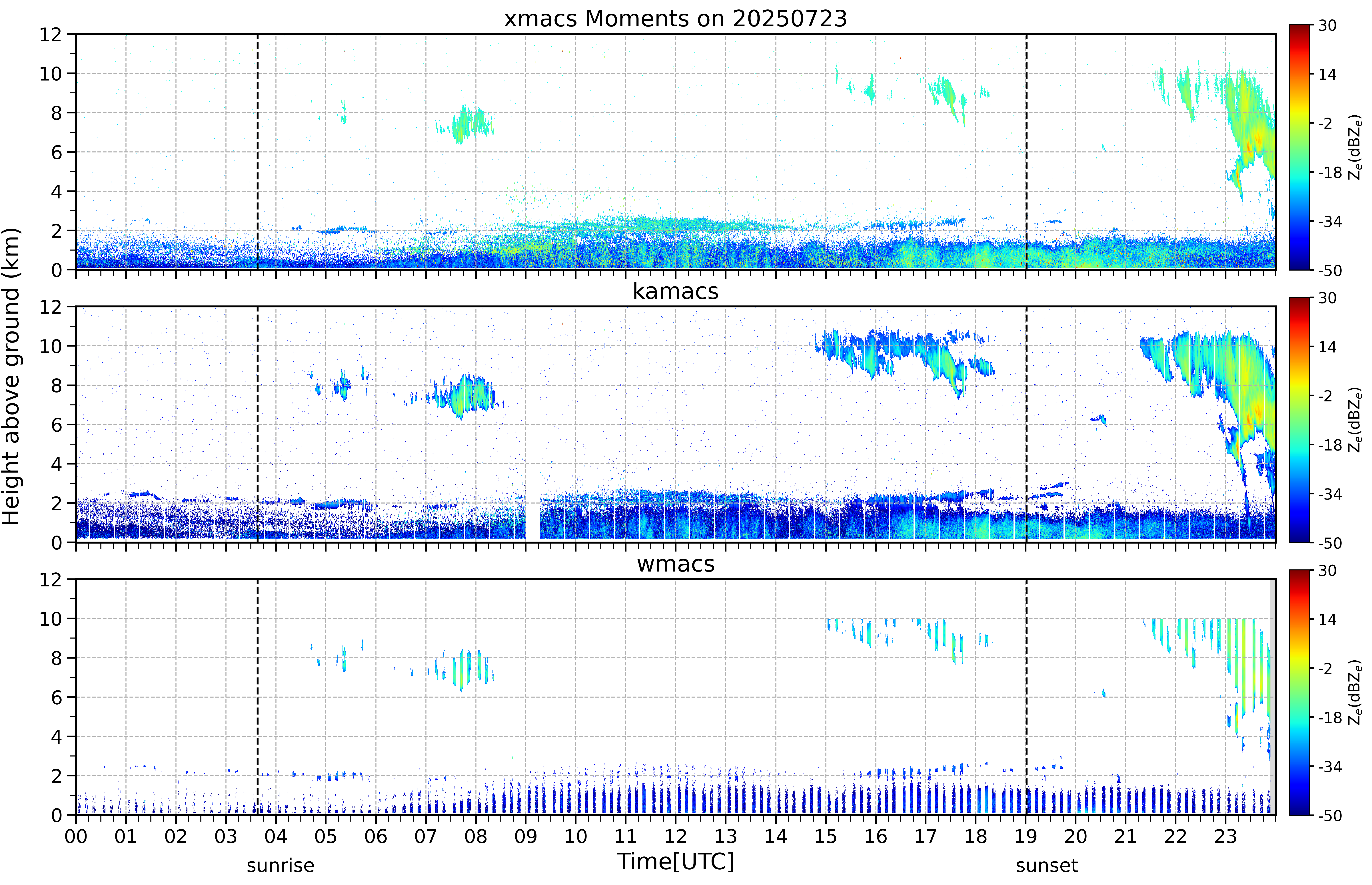Click the sunrise dashed line in kamacs panel

pos(257,424)
